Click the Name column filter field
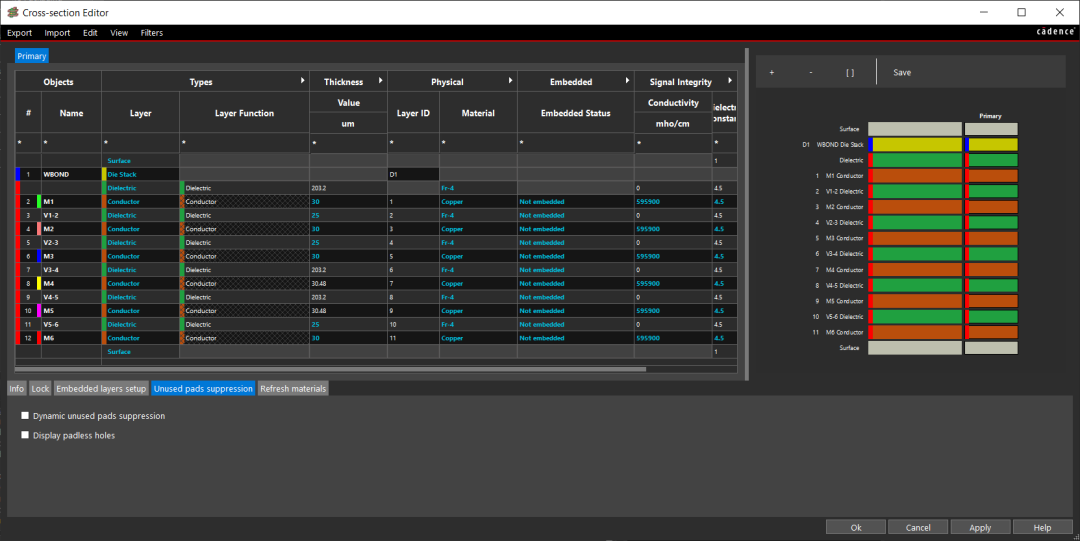 tap(71, 144)
